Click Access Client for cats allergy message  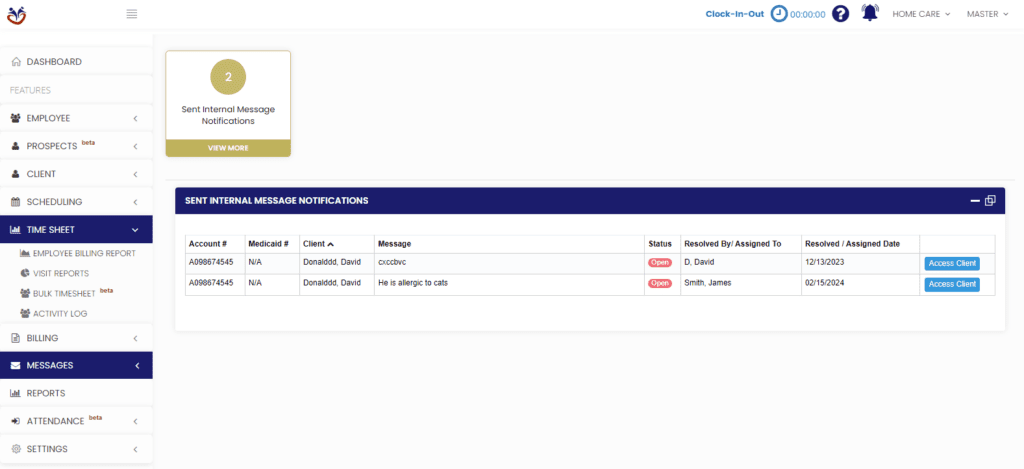(x=951, y=284)
